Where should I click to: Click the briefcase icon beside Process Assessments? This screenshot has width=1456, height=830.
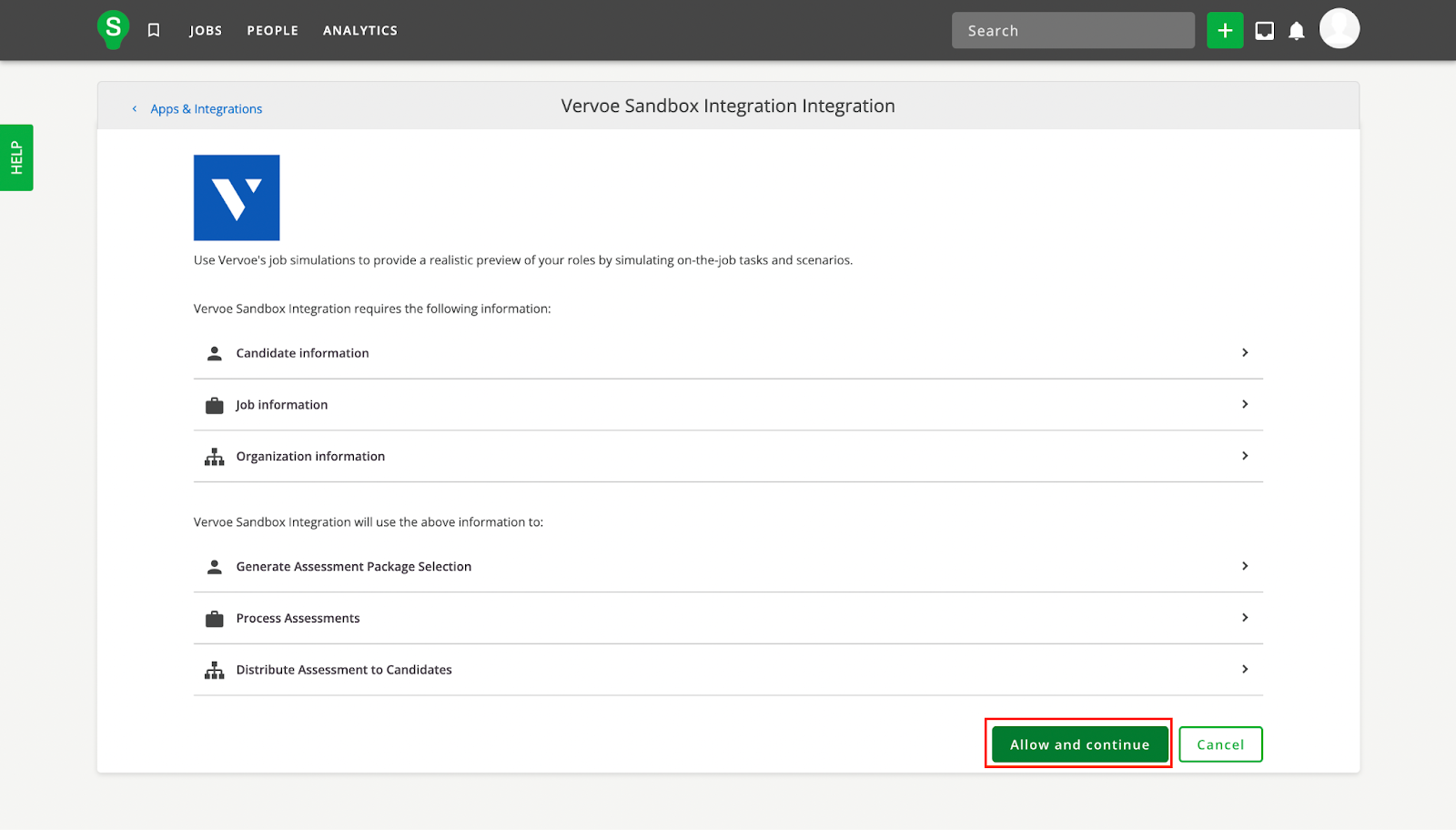click(215, 619)
